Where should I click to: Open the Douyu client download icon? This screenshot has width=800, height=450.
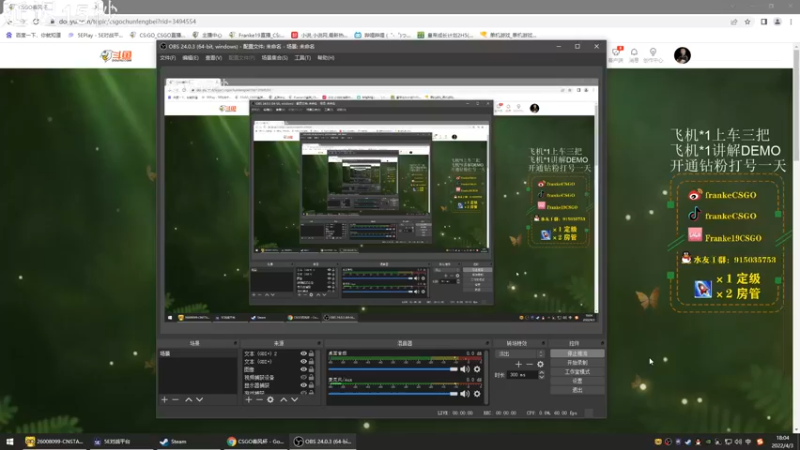616,55
